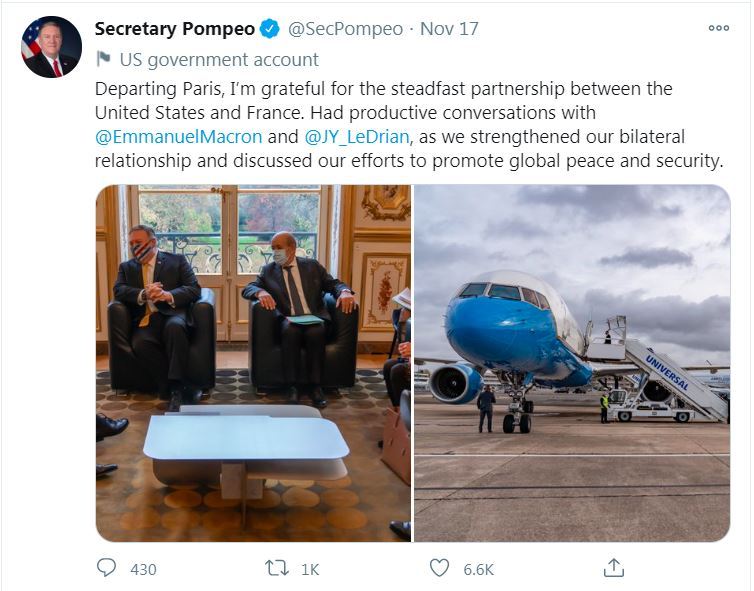Click the Secretary Pompeo display name
The width and height of the screenshot is (754, 591).
tap(175, 28)
